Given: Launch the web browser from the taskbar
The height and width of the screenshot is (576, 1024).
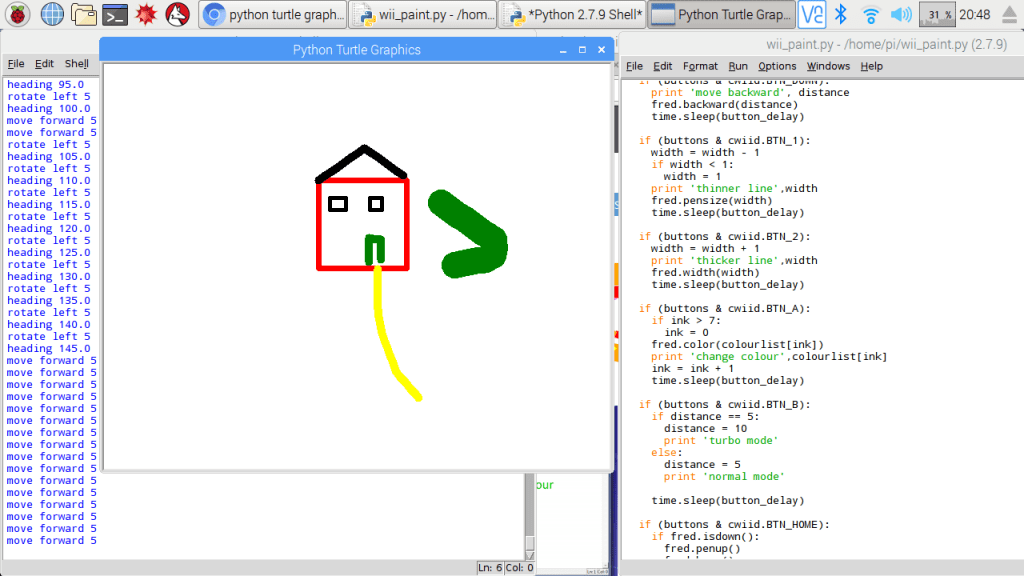Looking at the screenshot, I should [x=53, y=15].
